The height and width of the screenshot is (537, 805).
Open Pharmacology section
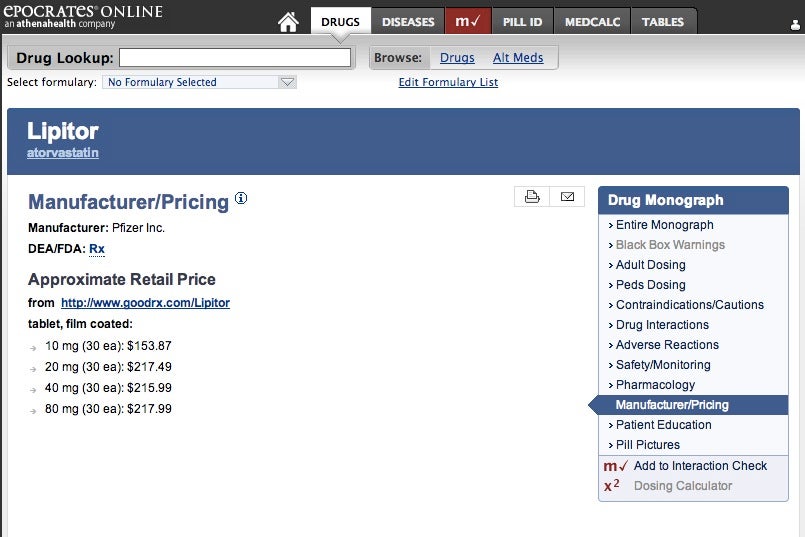(655, 385)
